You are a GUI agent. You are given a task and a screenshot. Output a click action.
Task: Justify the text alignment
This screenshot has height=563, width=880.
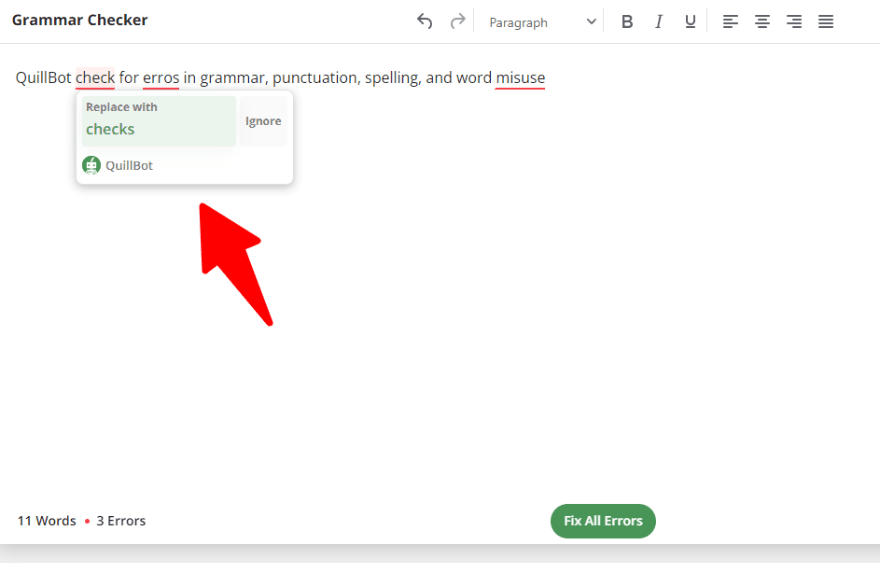tap(826, 21)
